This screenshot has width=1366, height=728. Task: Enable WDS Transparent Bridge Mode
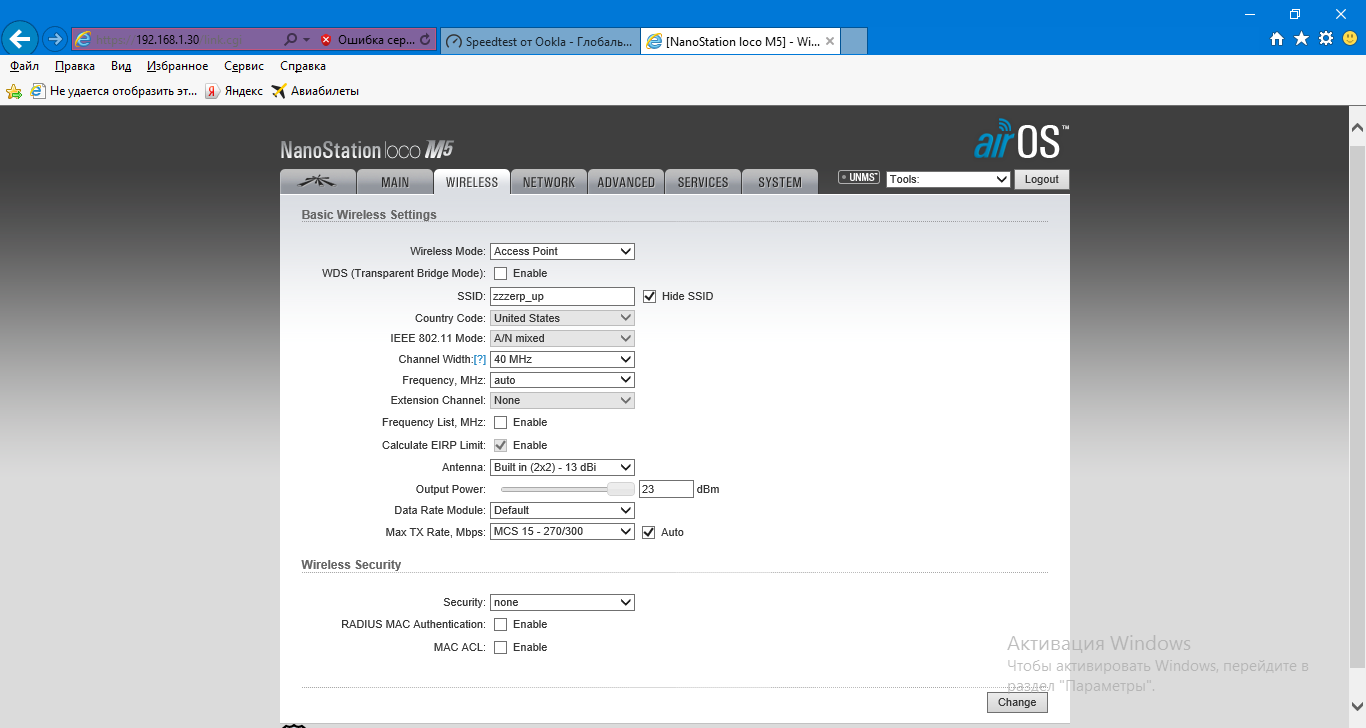coord(500,273)
